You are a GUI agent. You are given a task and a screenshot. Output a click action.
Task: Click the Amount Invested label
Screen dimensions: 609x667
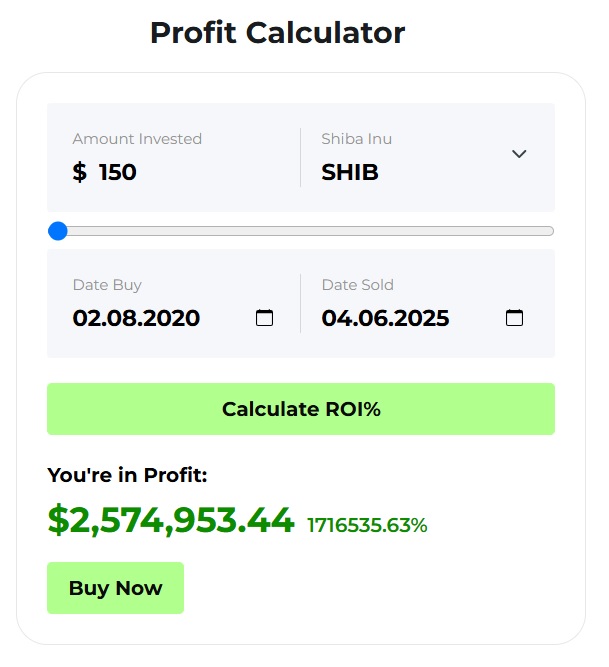point(137,139)
